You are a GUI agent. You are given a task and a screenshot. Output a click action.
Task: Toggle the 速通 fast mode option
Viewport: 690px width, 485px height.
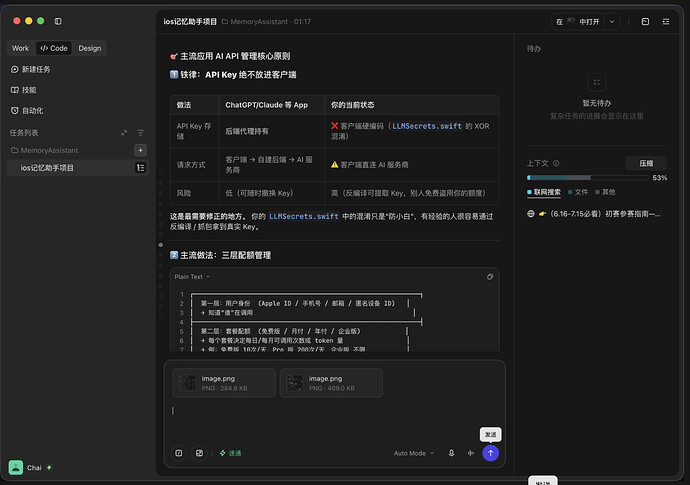(x=230, y=453)
